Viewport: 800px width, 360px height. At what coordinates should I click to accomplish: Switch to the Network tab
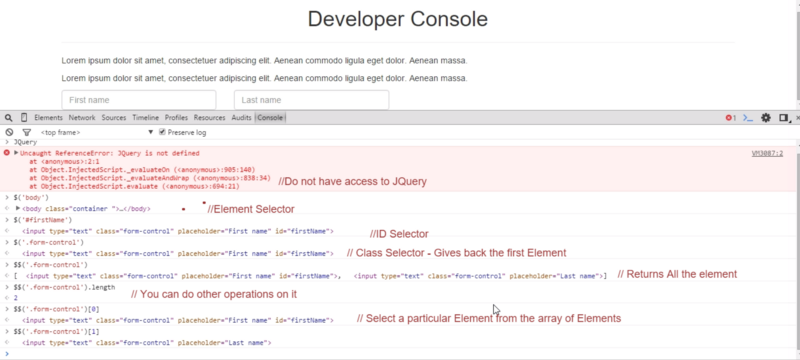[x=82, y=118]
